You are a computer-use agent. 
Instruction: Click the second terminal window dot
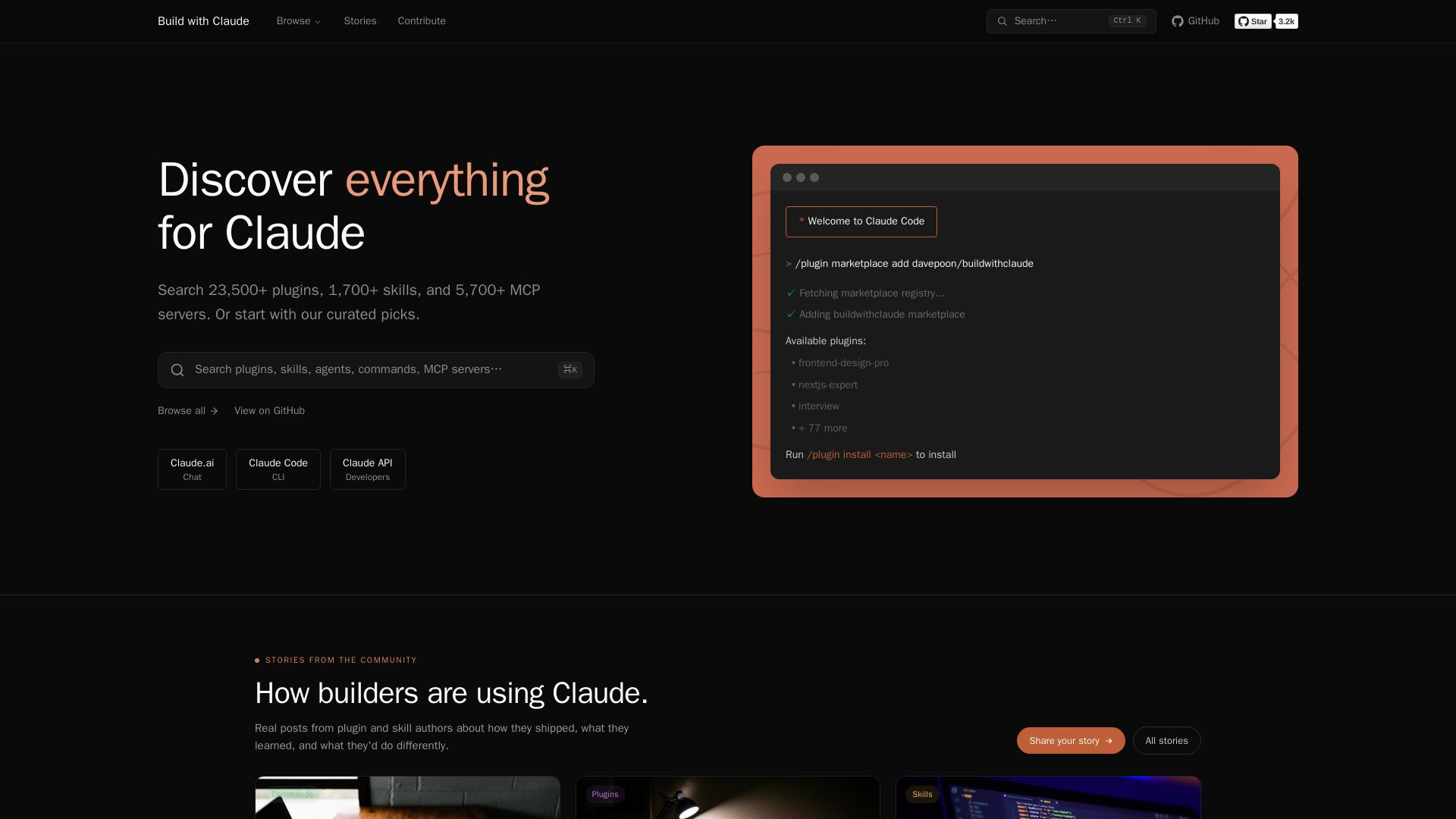coord(801,177)
